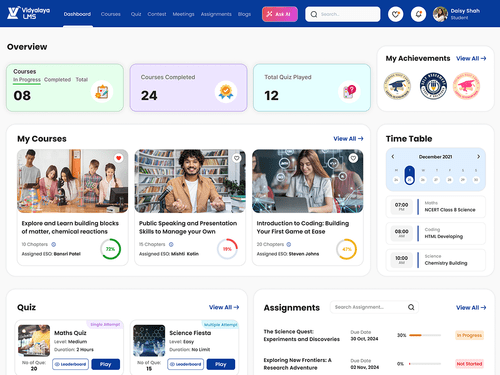Favorite the Public Speaking course heart

click(x=236, y=158)
